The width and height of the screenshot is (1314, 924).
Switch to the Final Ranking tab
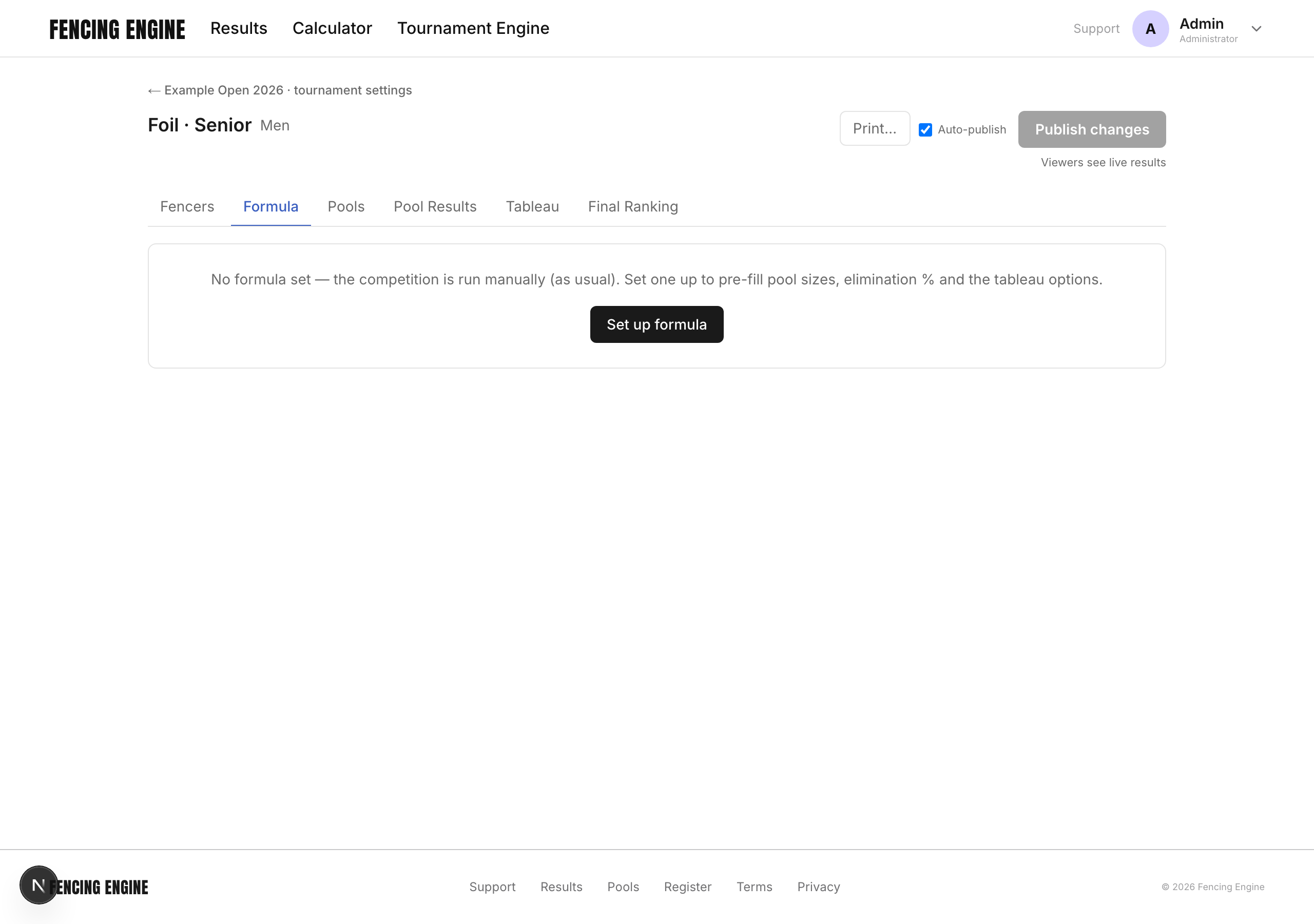click(633, 207)
